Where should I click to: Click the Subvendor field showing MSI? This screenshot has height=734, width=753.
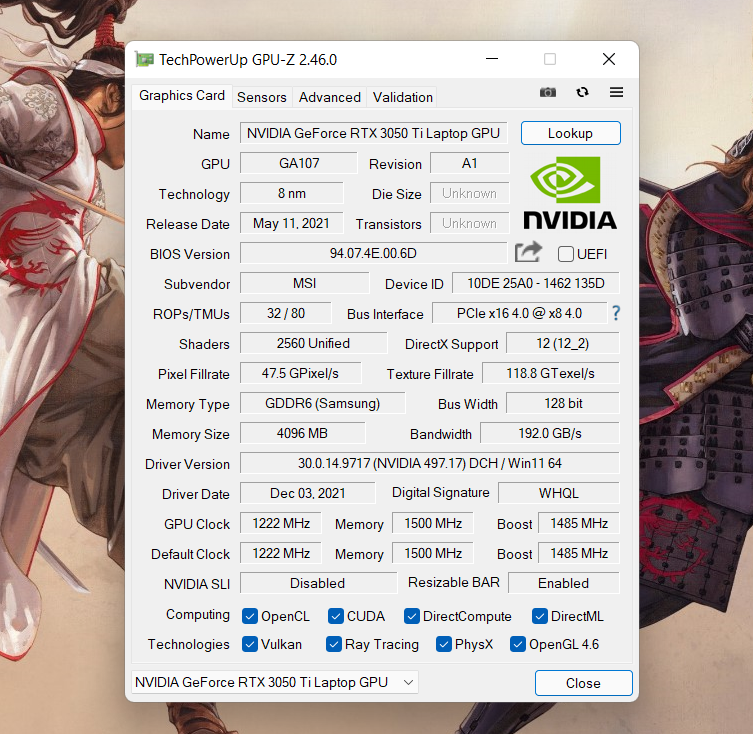click(x=304, y=283)
